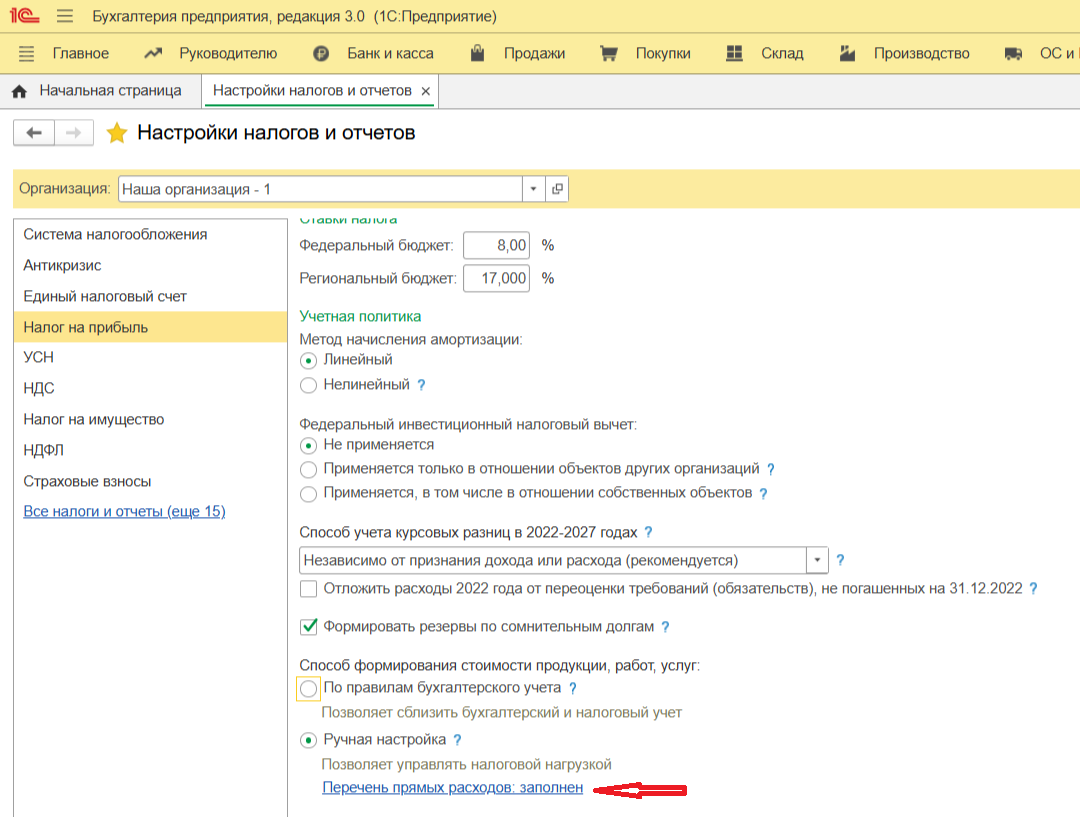Open the Банк и касса menu section

tap(391, 54)
